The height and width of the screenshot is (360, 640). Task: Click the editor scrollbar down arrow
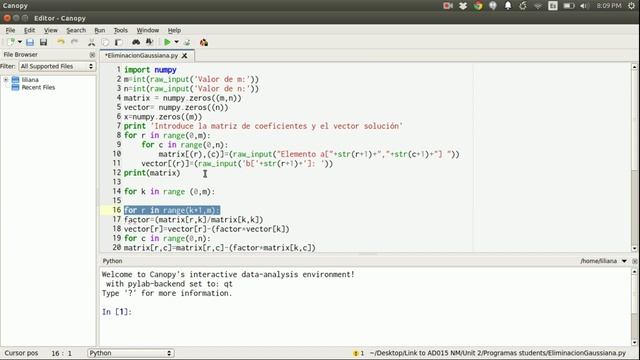tap(634, 248)
